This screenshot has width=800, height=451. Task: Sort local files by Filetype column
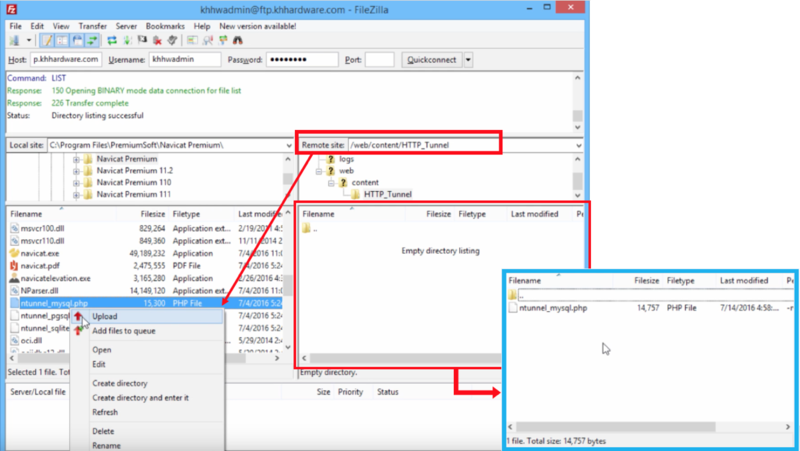pyautogui.click(x=186, y=214)
